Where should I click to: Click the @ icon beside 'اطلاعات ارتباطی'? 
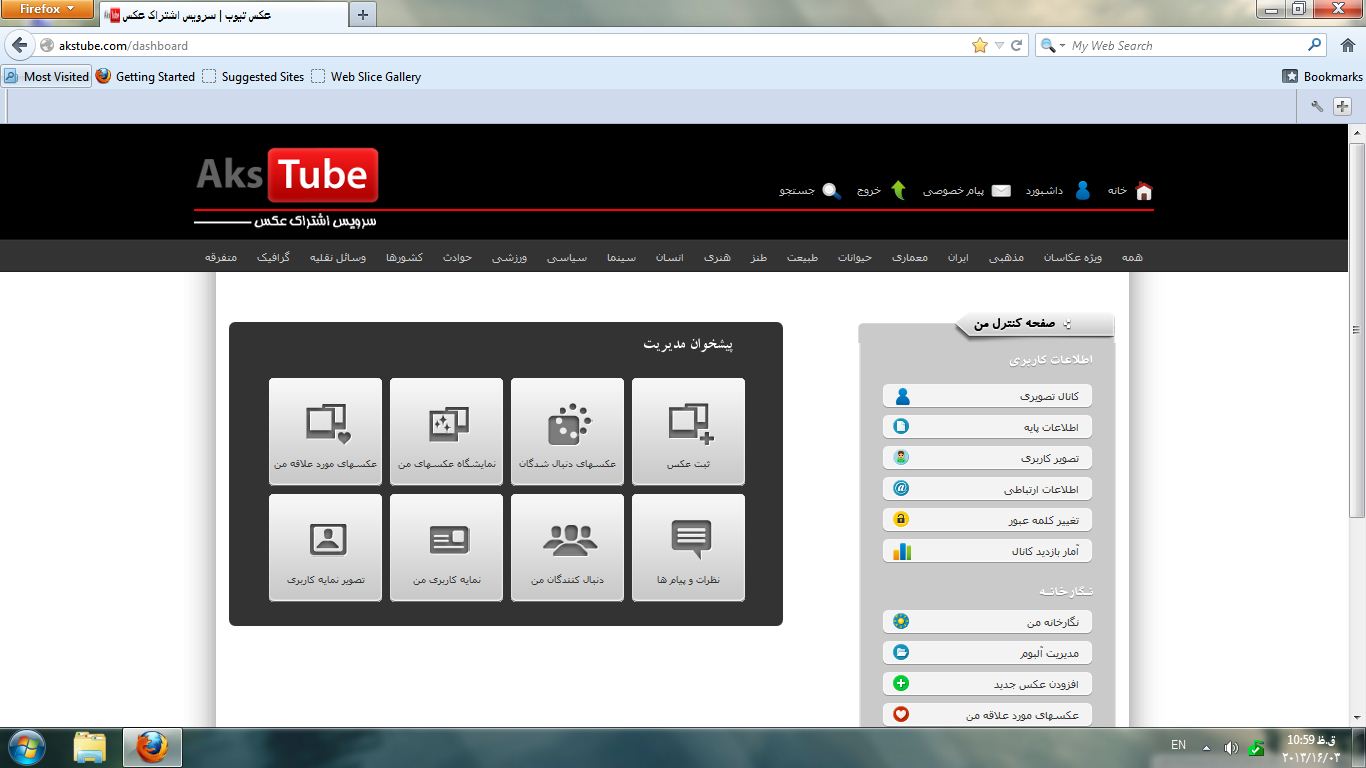point(901,489)
